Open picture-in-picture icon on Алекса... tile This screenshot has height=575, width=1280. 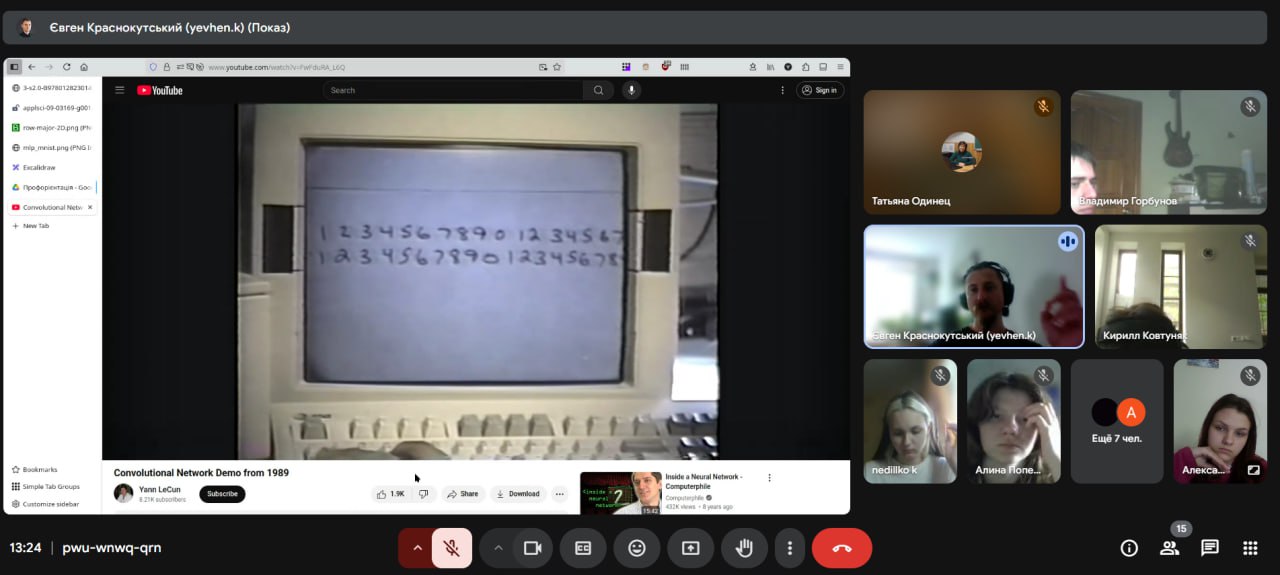coord(1253,470)
